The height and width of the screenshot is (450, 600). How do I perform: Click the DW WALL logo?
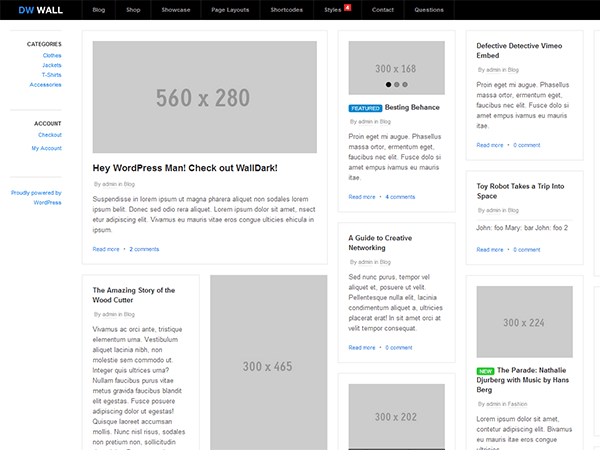coord(41,10)
